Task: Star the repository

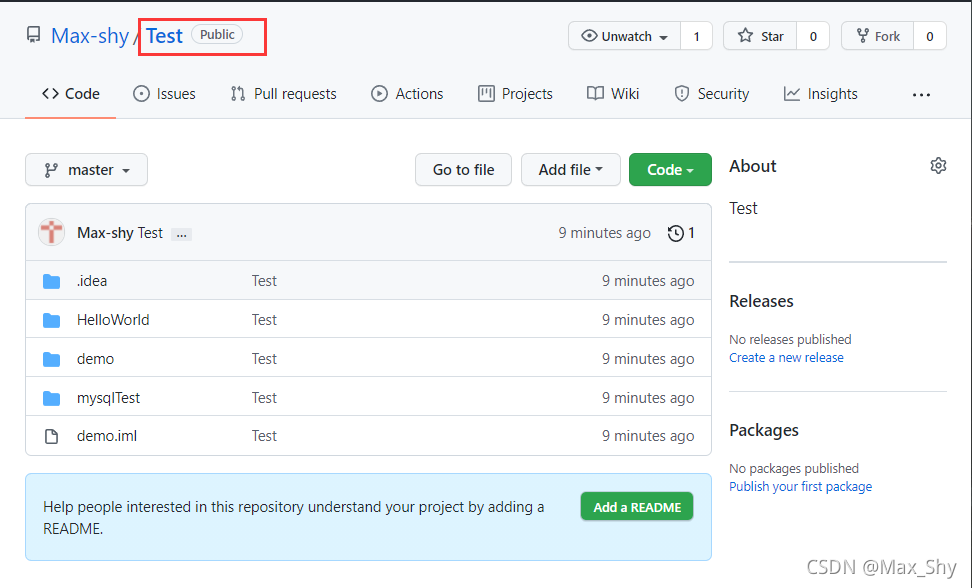Action: click(x=760, y=36)
